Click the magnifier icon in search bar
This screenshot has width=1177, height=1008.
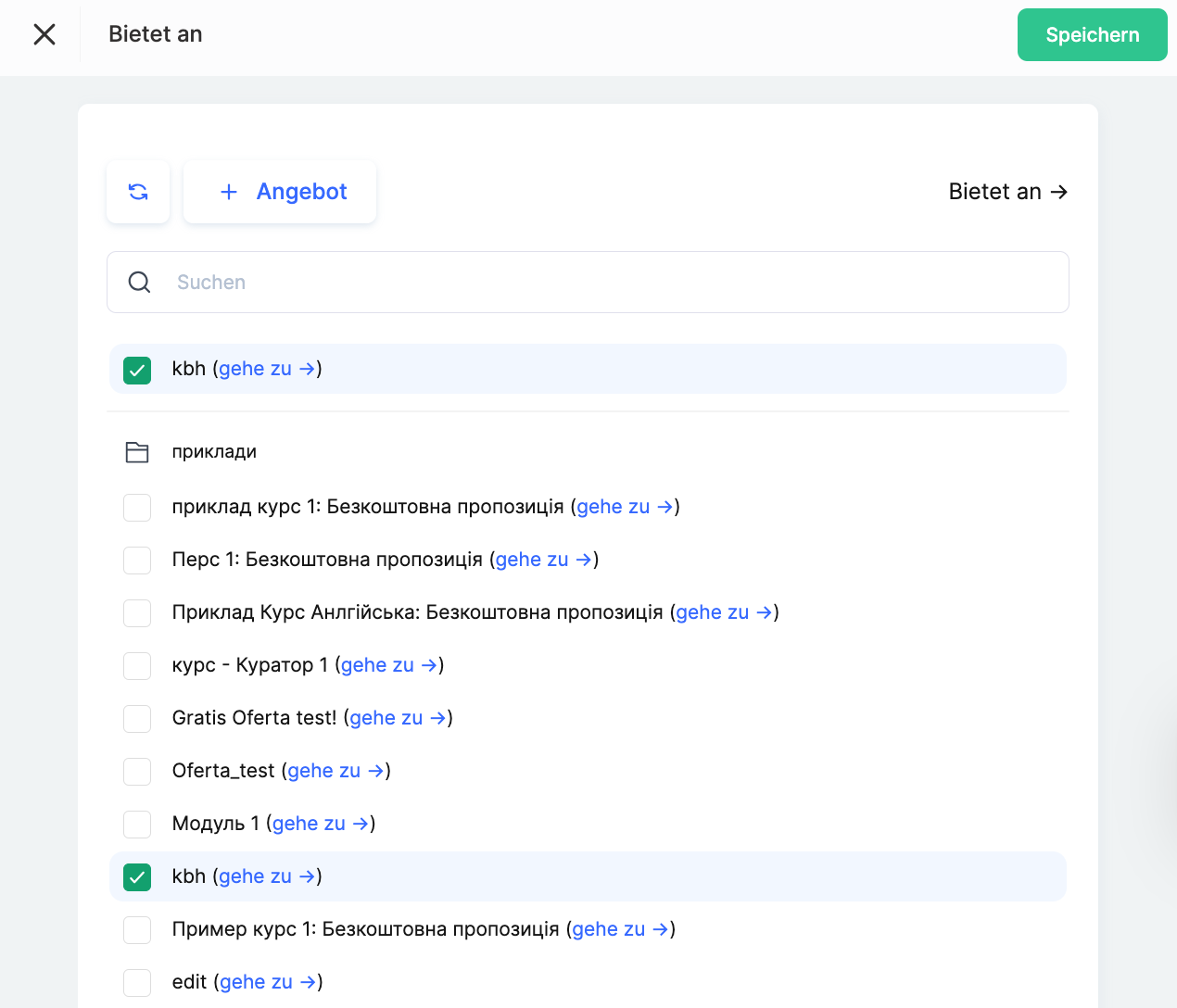(139, 283)
